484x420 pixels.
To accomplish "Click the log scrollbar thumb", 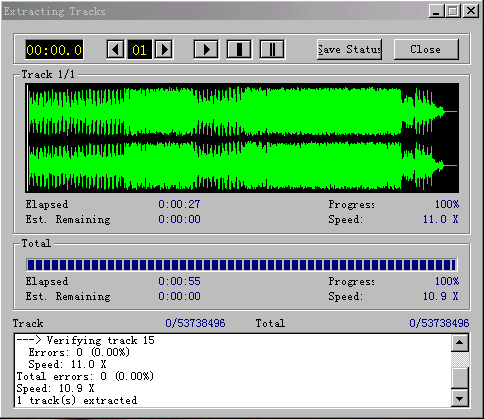I will (460, 377).
